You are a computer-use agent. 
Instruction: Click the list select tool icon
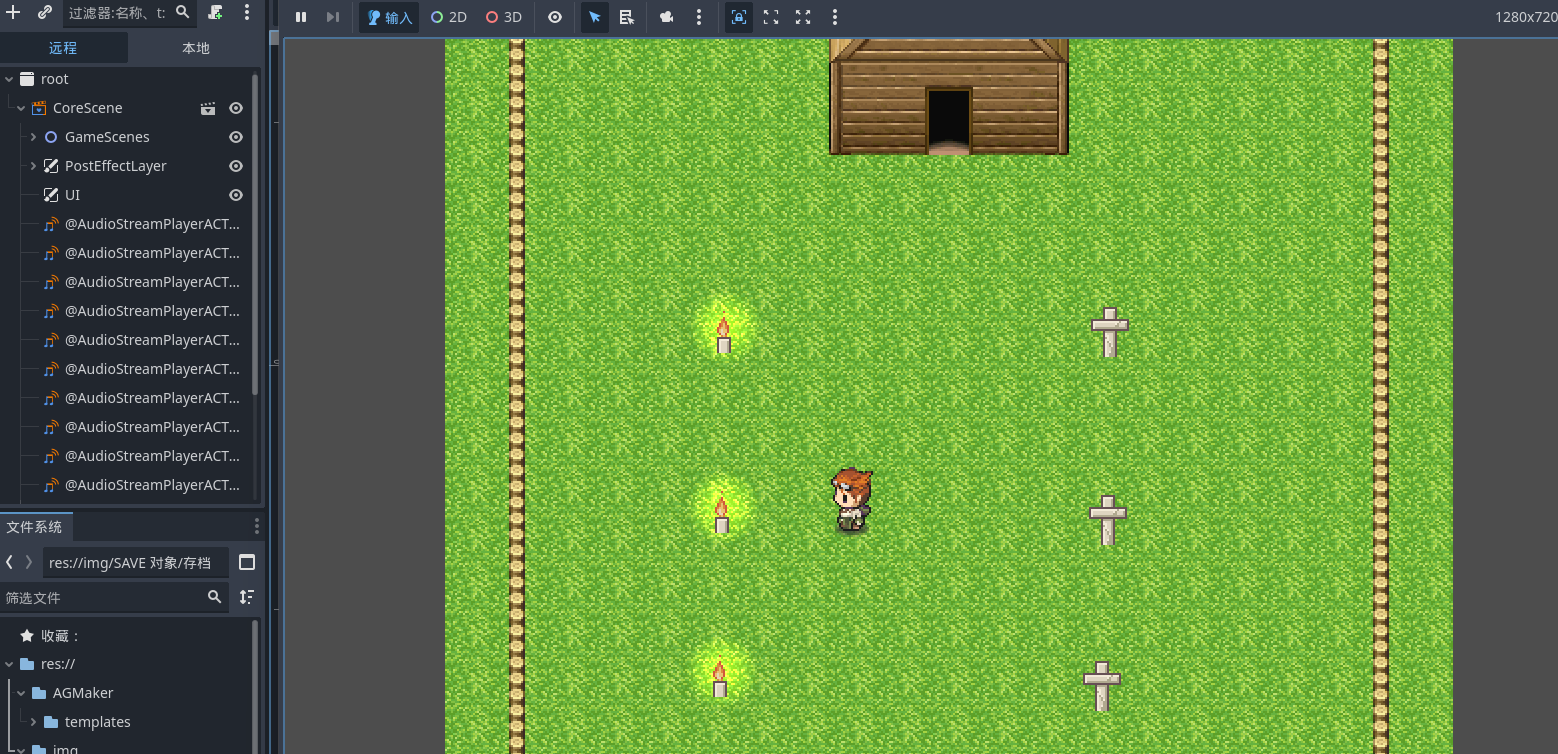click(627, 17)
